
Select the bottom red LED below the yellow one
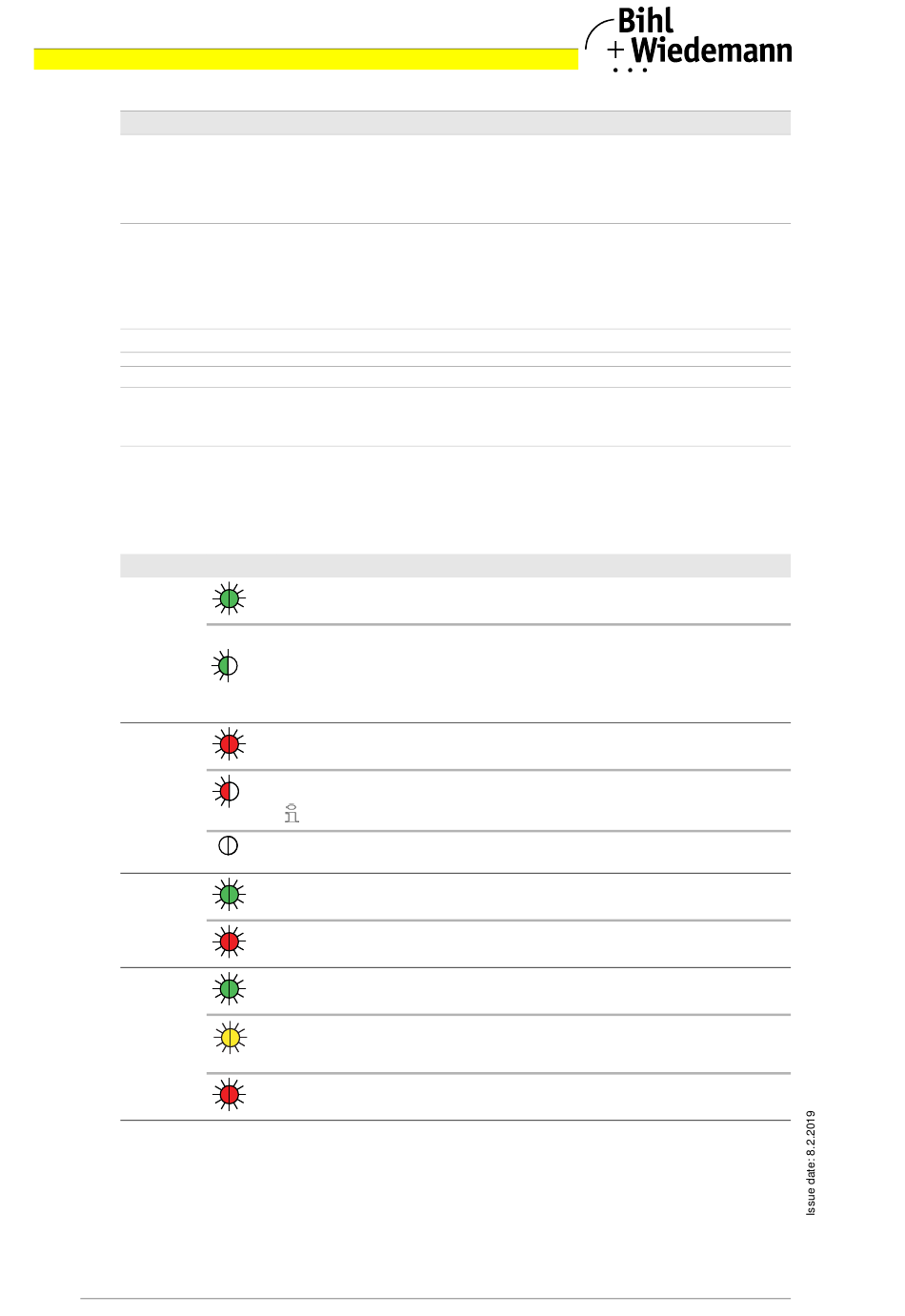[229, 1095]
